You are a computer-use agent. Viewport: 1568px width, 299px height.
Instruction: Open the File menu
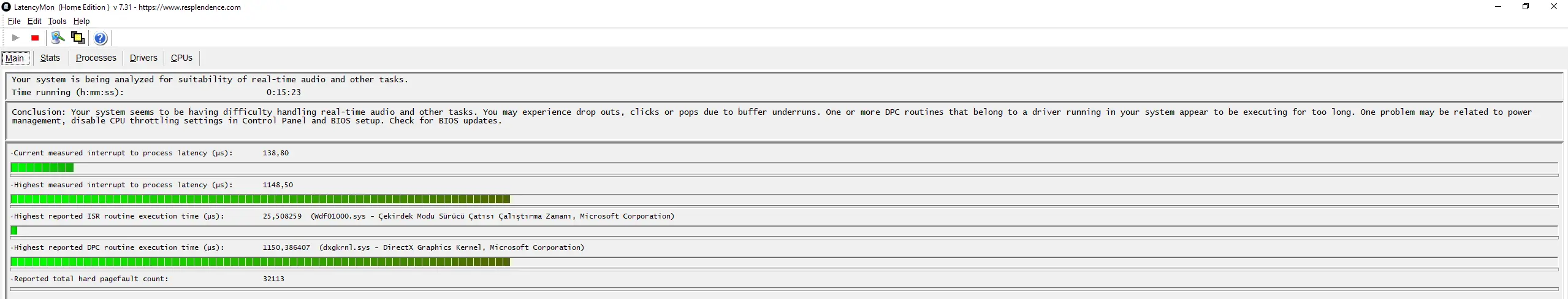[14, 21]
